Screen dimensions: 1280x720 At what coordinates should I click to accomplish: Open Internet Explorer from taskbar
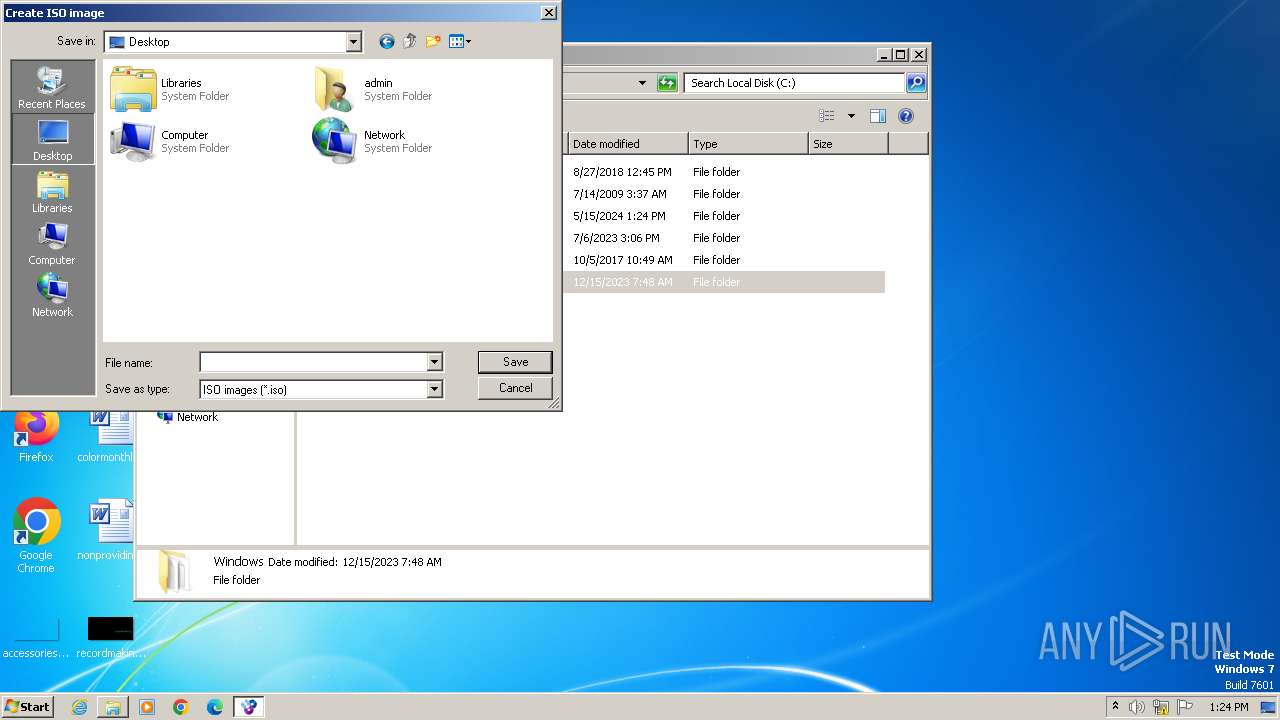pos(79,707)
